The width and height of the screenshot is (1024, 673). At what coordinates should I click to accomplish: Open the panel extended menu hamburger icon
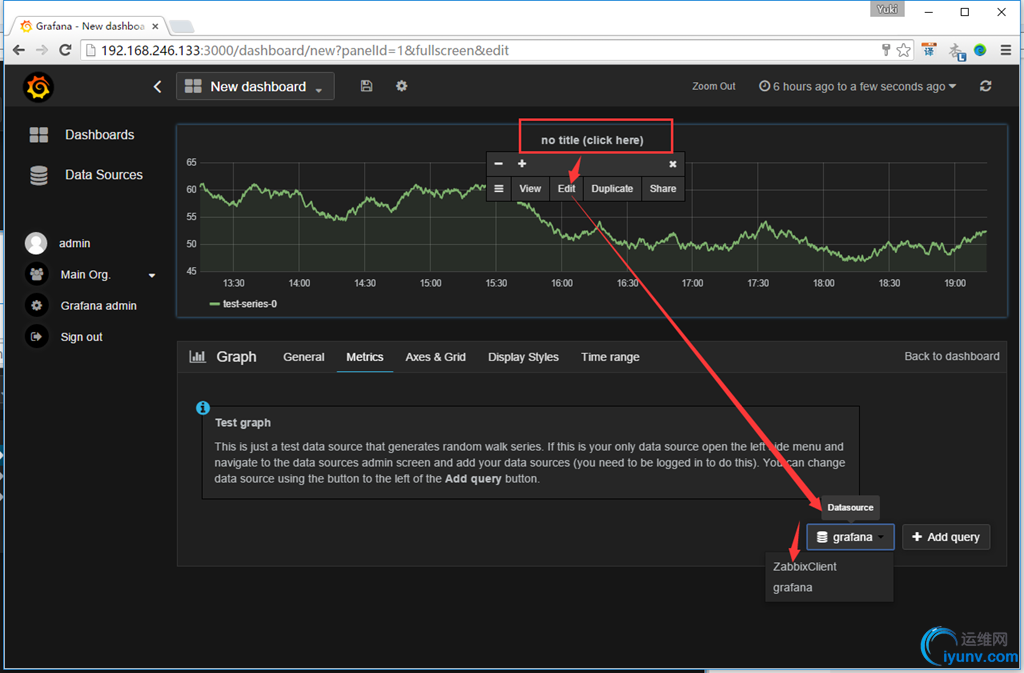tap(499, 189)
